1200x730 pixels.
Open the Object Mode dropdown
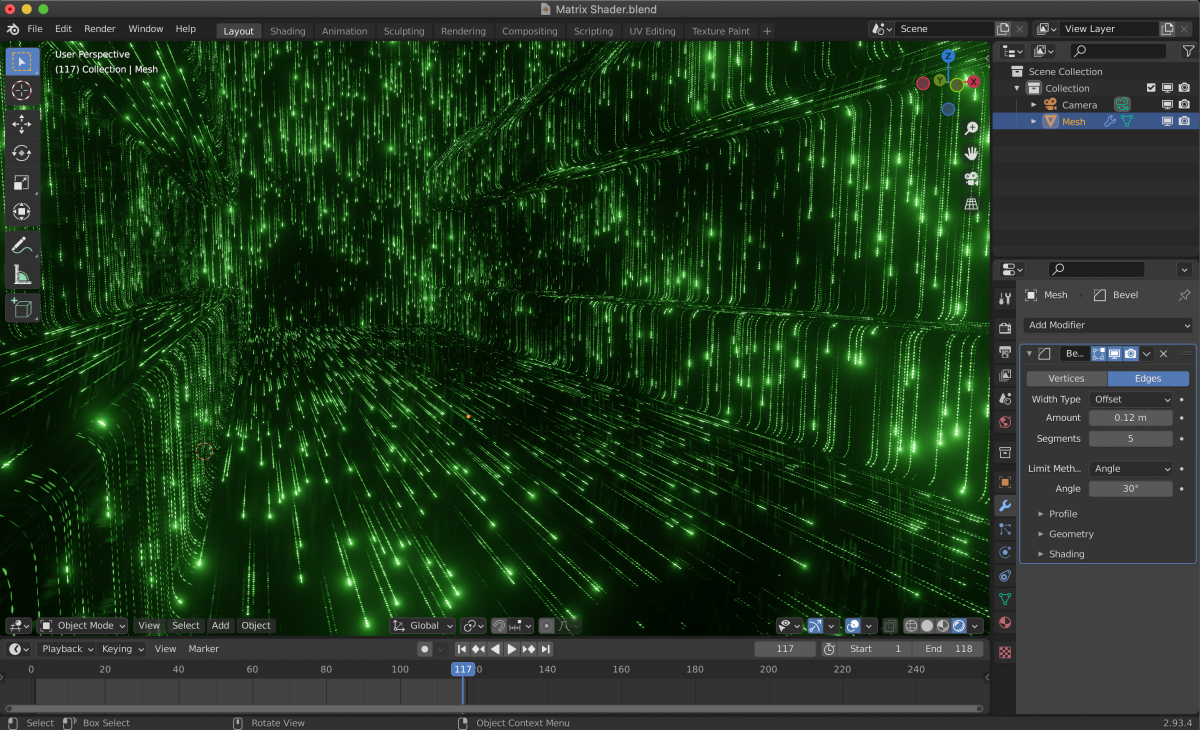tap(84, 626)
